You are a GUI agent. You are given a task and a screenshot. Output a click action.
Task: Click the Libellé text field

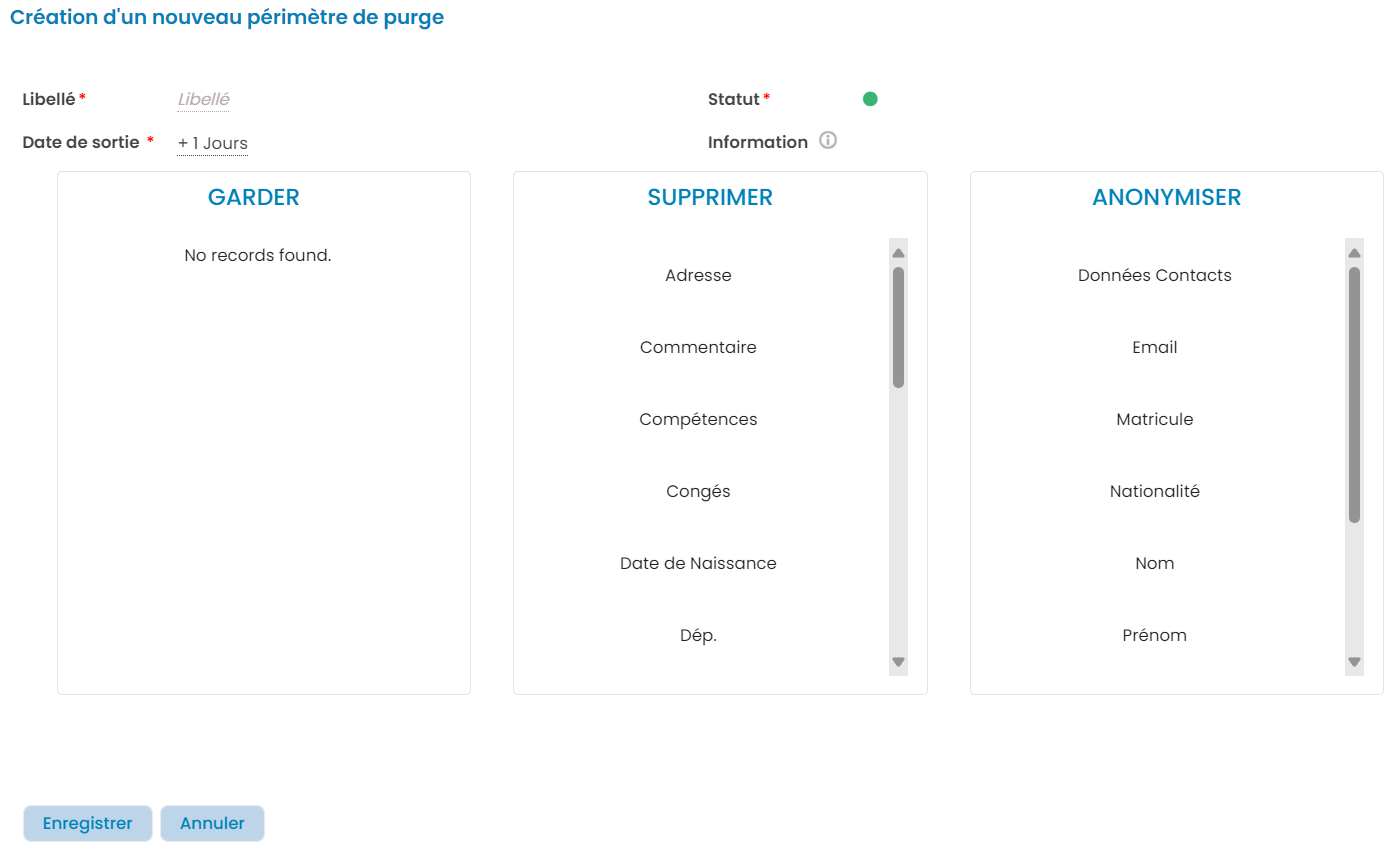click(x=204, y=100)
